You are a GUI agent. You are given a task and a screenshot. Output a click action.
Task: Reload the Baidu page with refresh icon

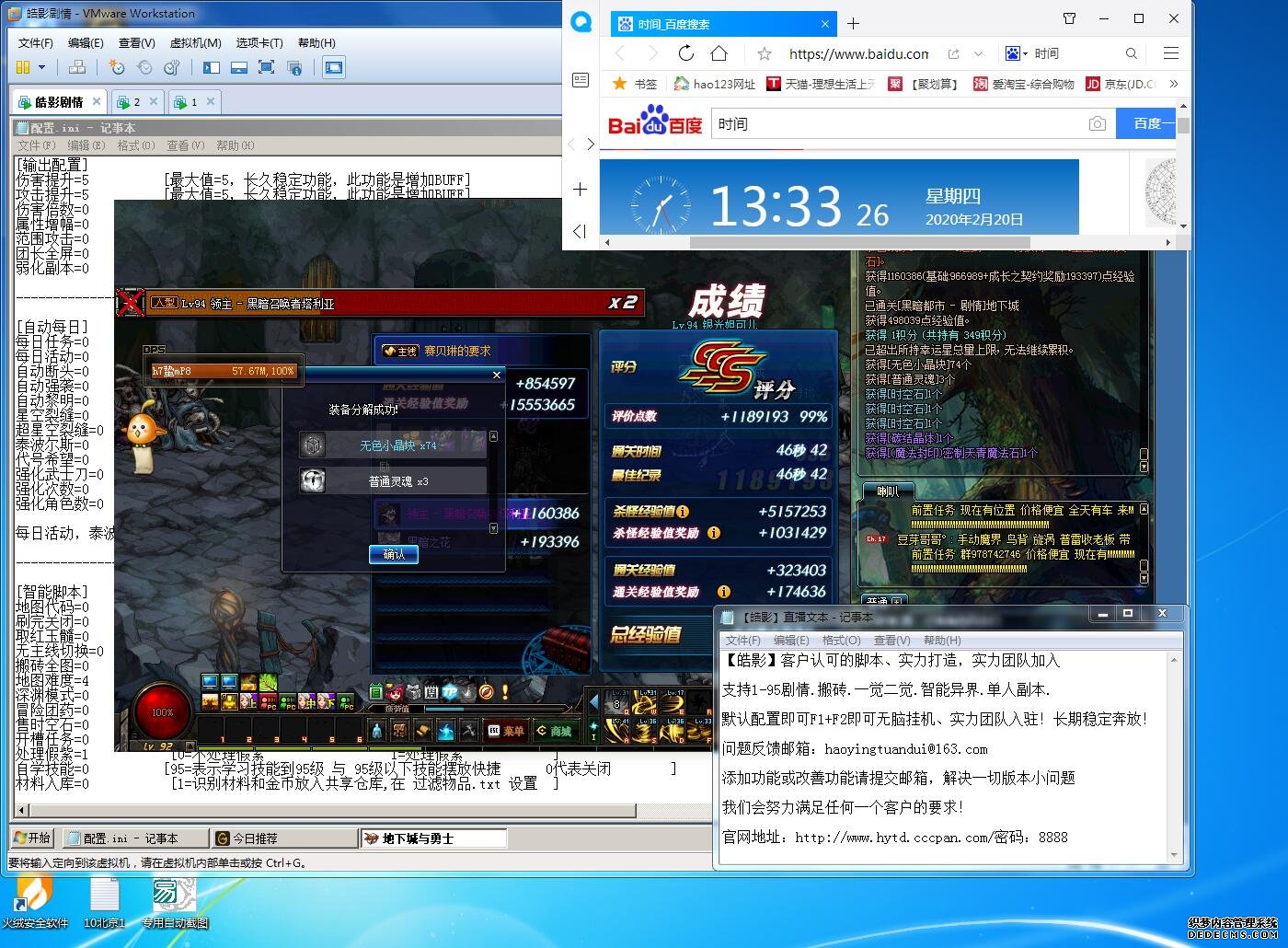(685, 53)
